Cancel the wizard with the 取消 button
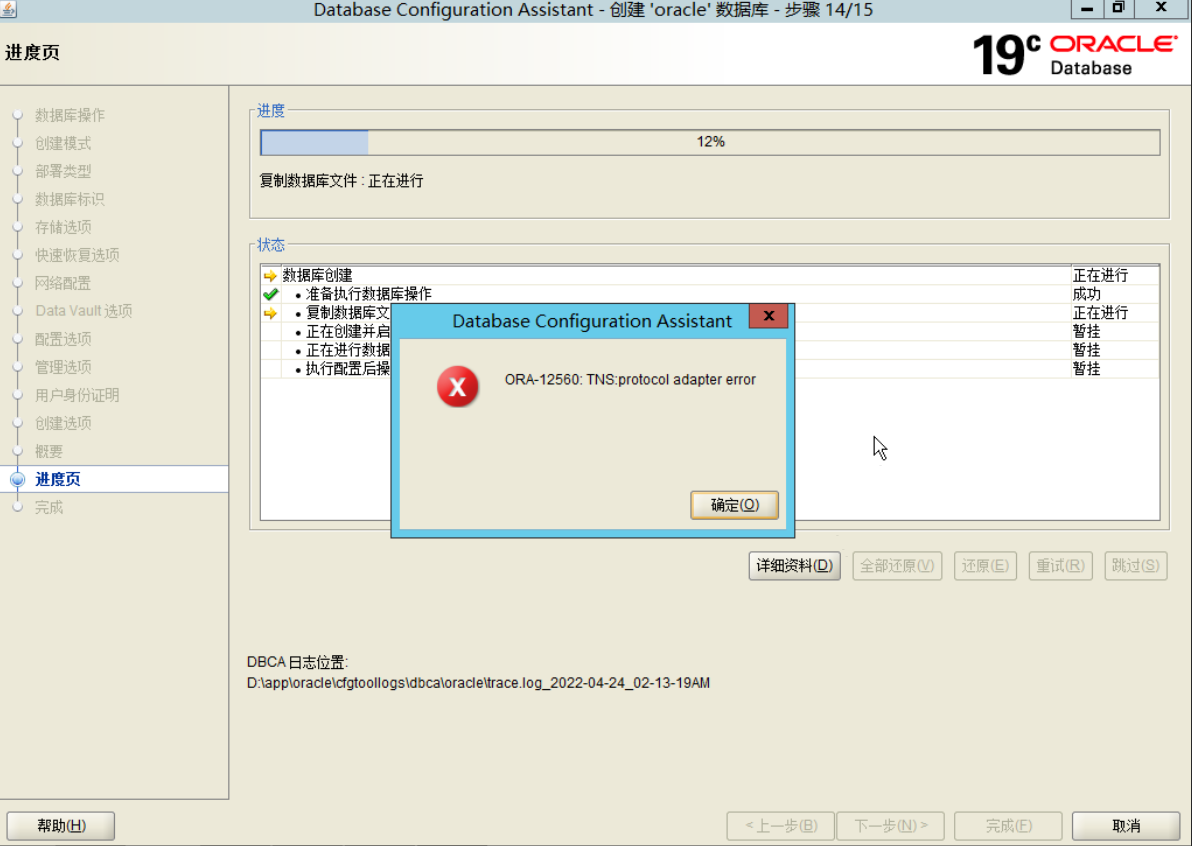This screenshot has width=1192, height=846. (1126, 825)
